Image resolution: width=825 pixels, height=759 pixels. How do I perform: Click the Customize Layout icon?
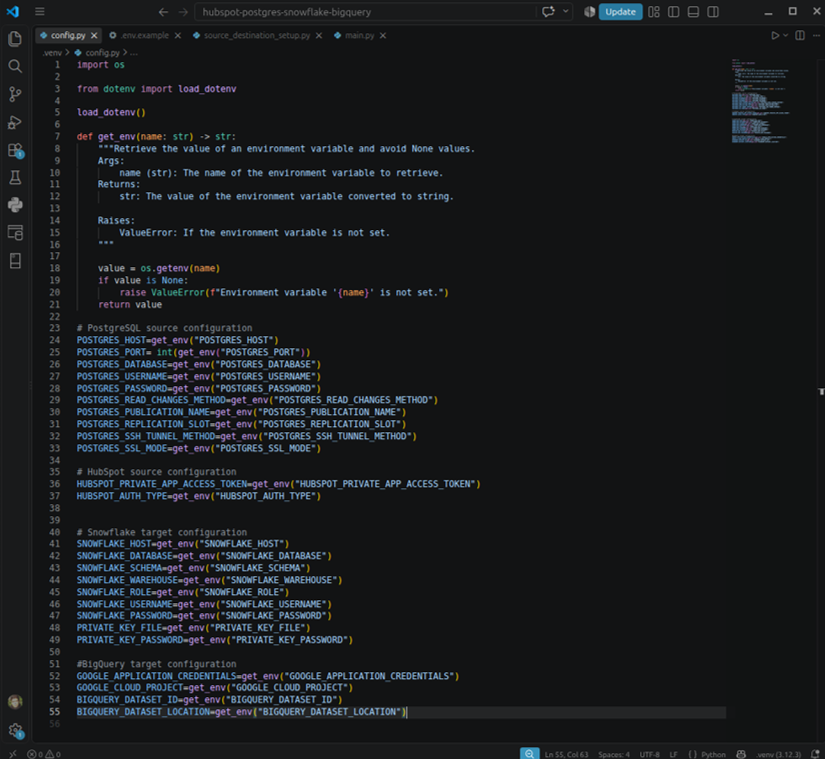654,12
